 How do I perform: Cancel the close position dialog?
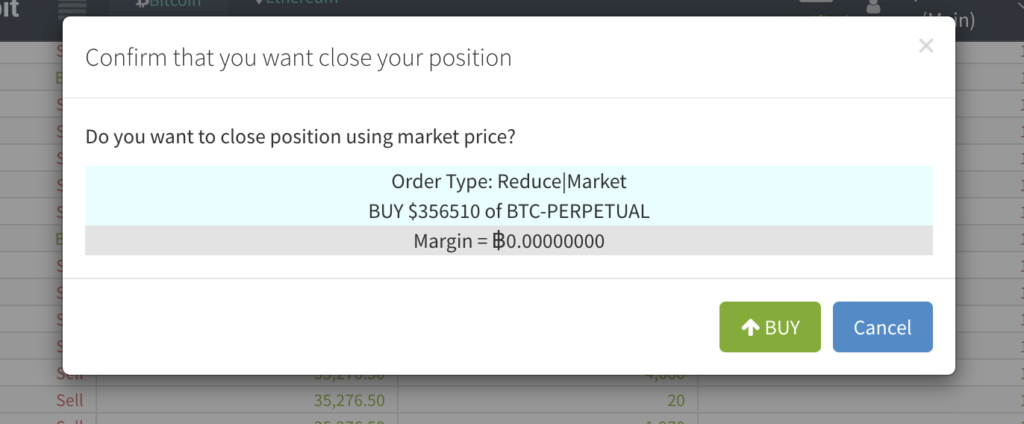click(x=882, y=327)
